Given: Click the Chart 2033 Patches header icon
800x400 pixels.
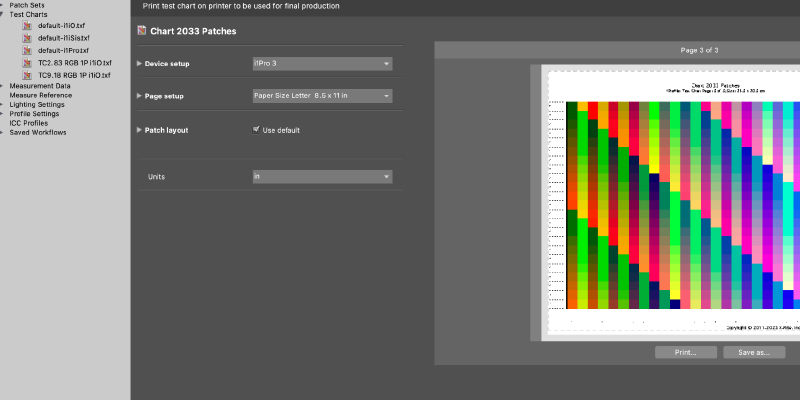Looking at the screenshot, I should click(142, 31).
